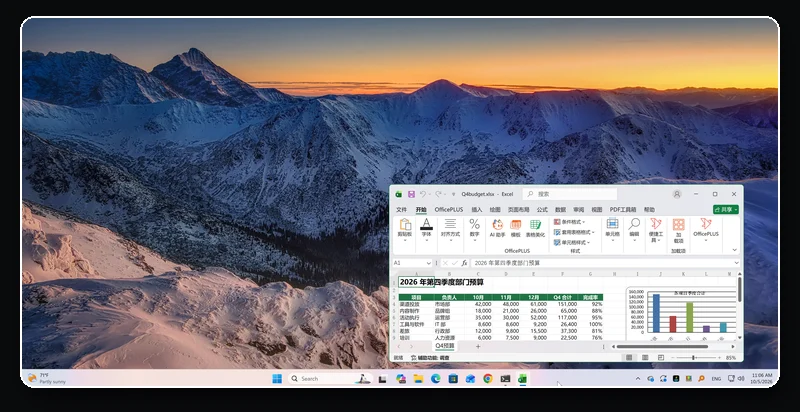Click the 表格美化 table beautify icon
The height and width of the screenshot is (412, 800).
coord(535,228)
